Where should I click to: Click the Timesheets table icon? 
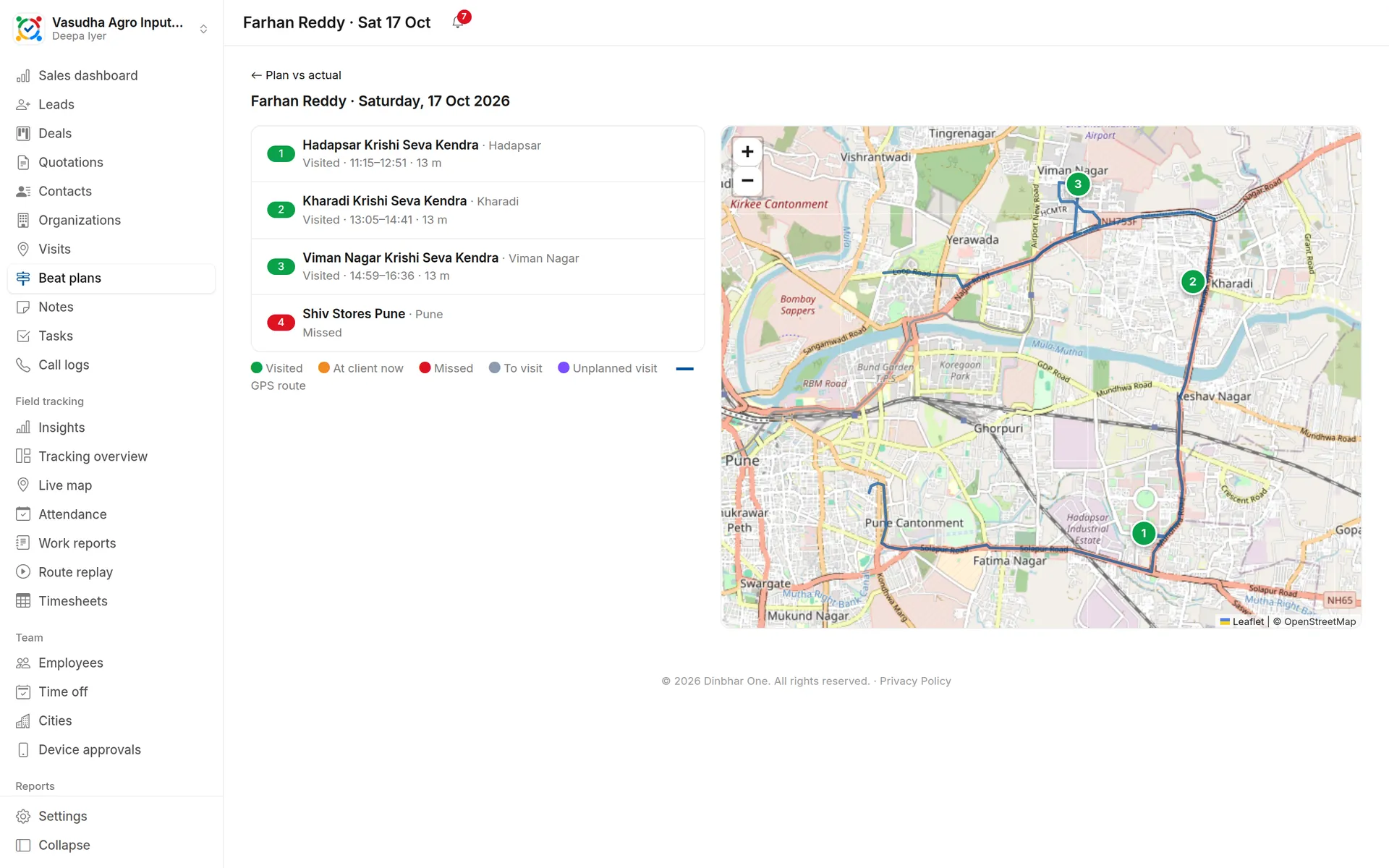[23, 601]
